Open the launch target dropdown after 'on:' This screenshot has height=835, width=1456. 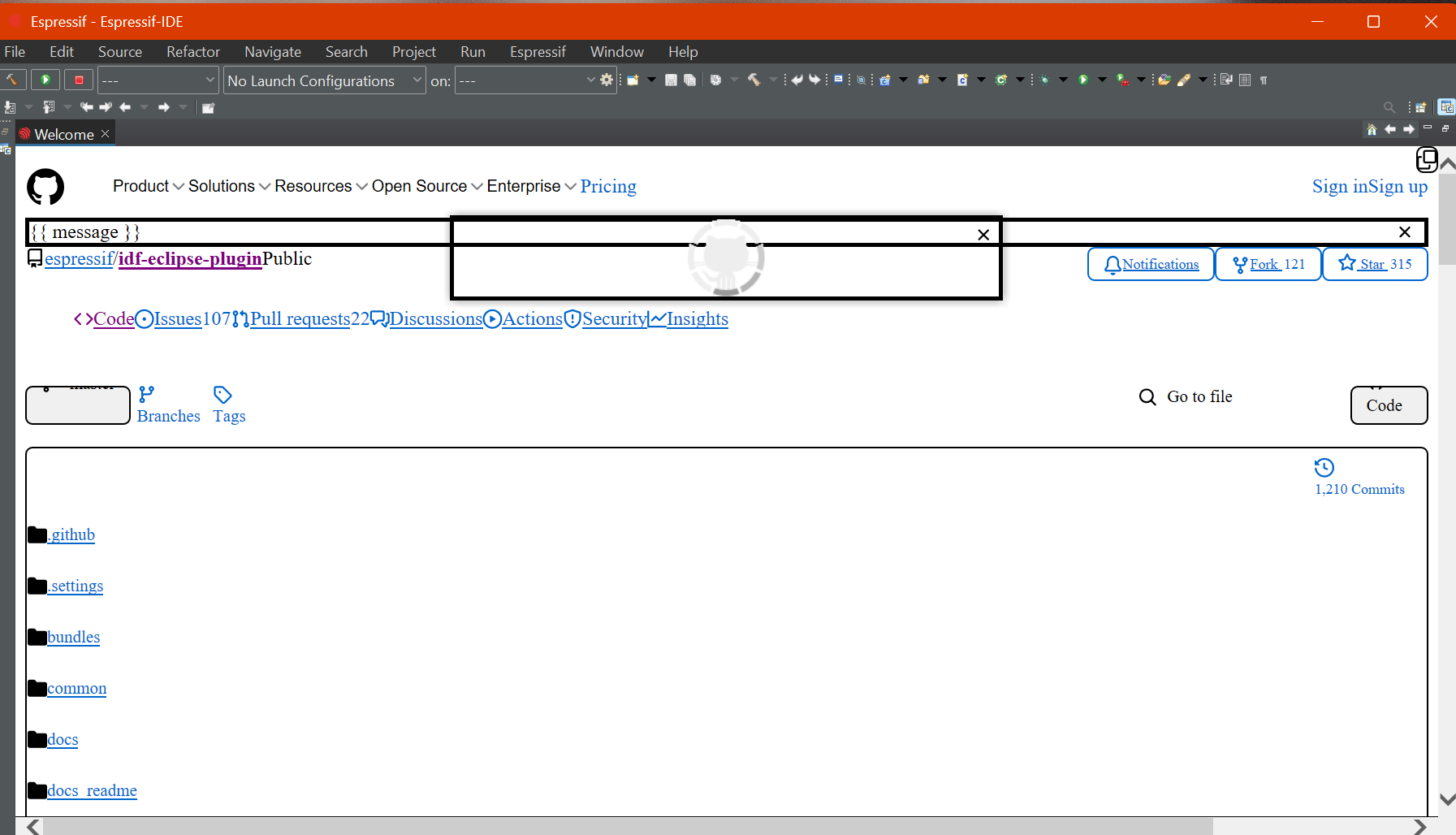coord(527,80)
